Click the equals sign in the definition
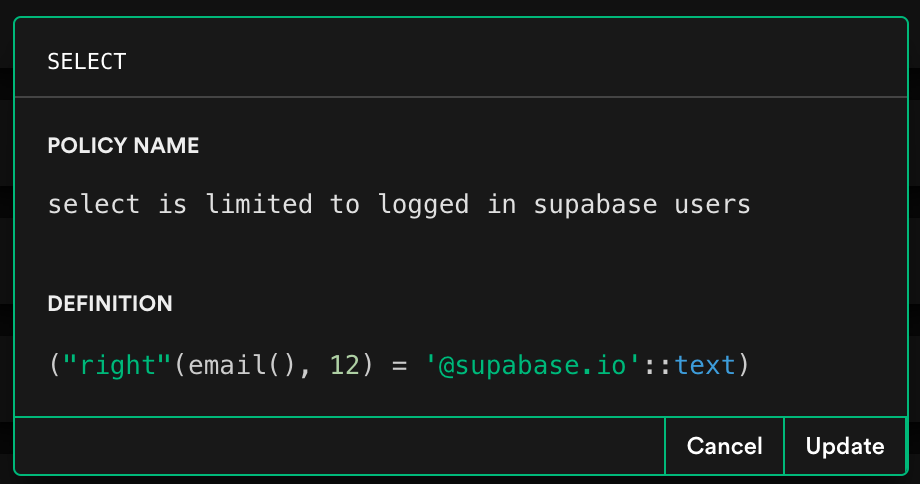The height and width of the screenshot is (484, 920). point(400,365)
